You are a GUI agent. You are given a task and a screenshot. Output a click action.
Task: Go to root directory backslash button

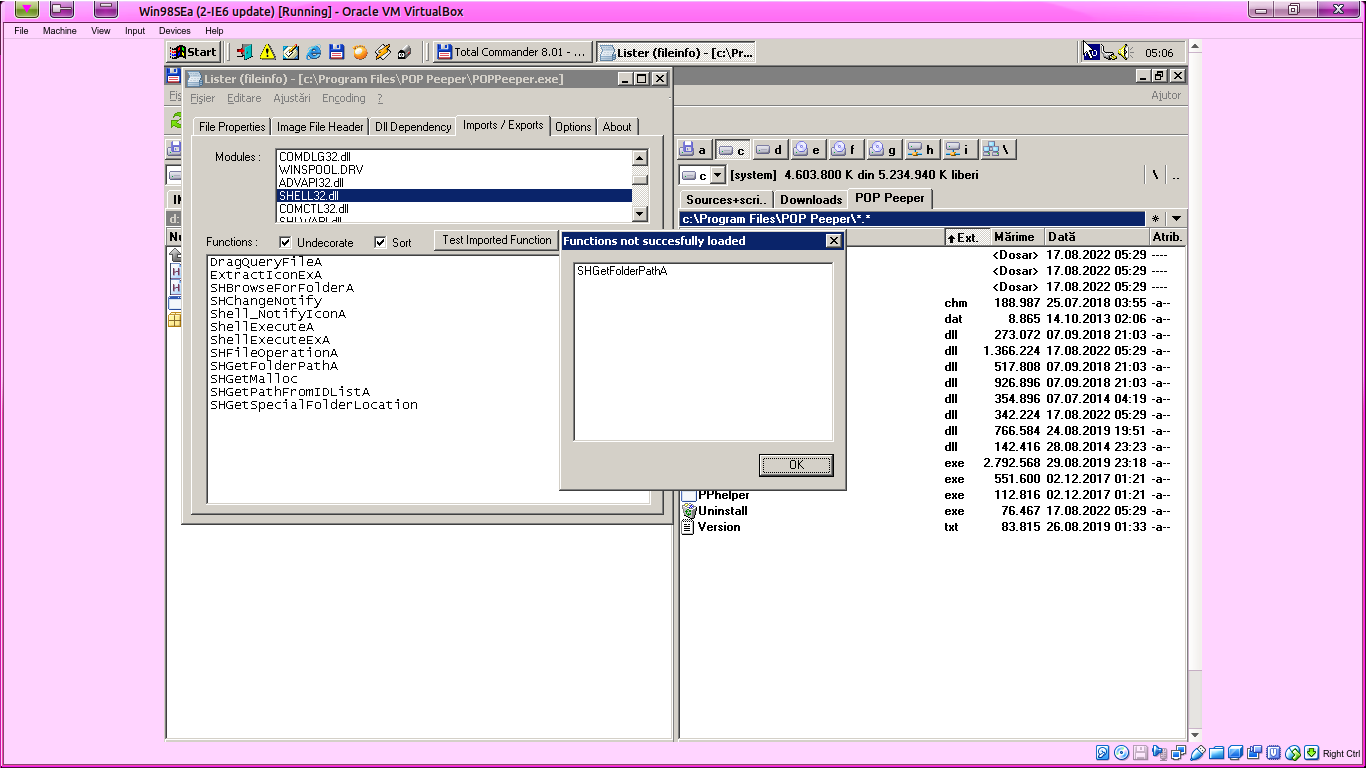click(1155, 175)
